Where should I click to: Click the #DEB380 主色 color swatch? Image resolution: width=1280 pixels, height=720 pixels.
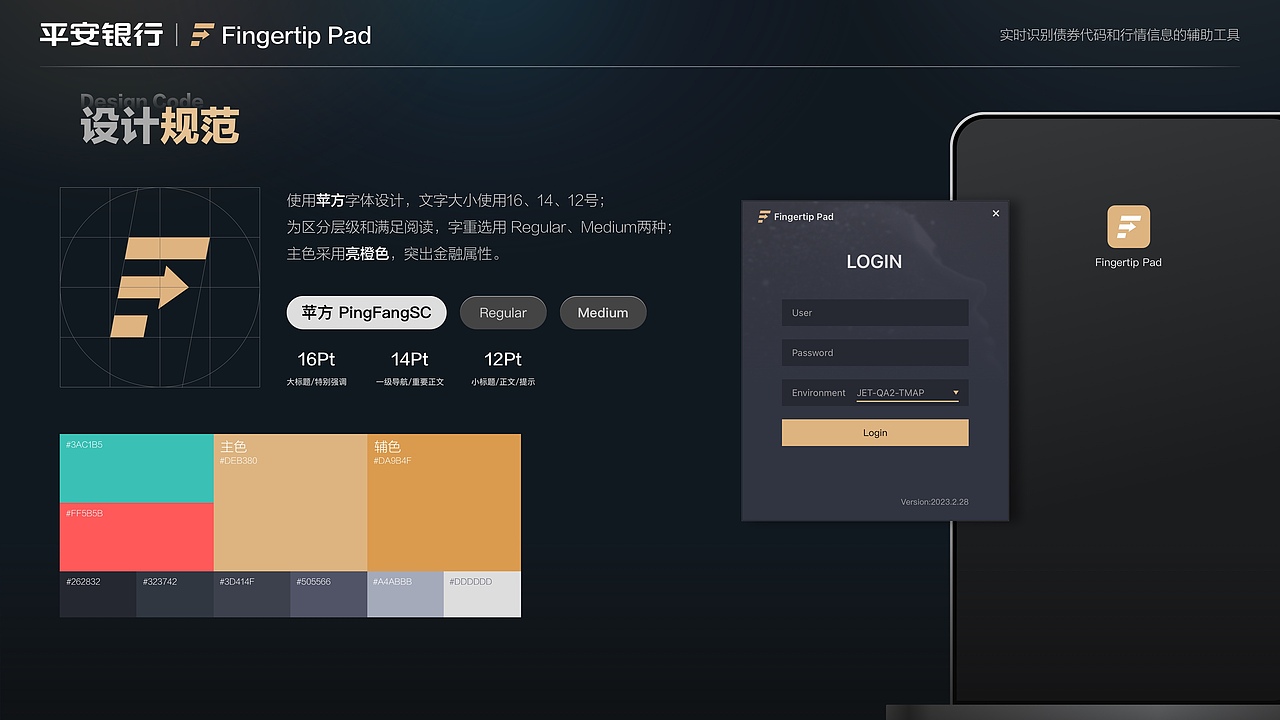coord(290,500)
